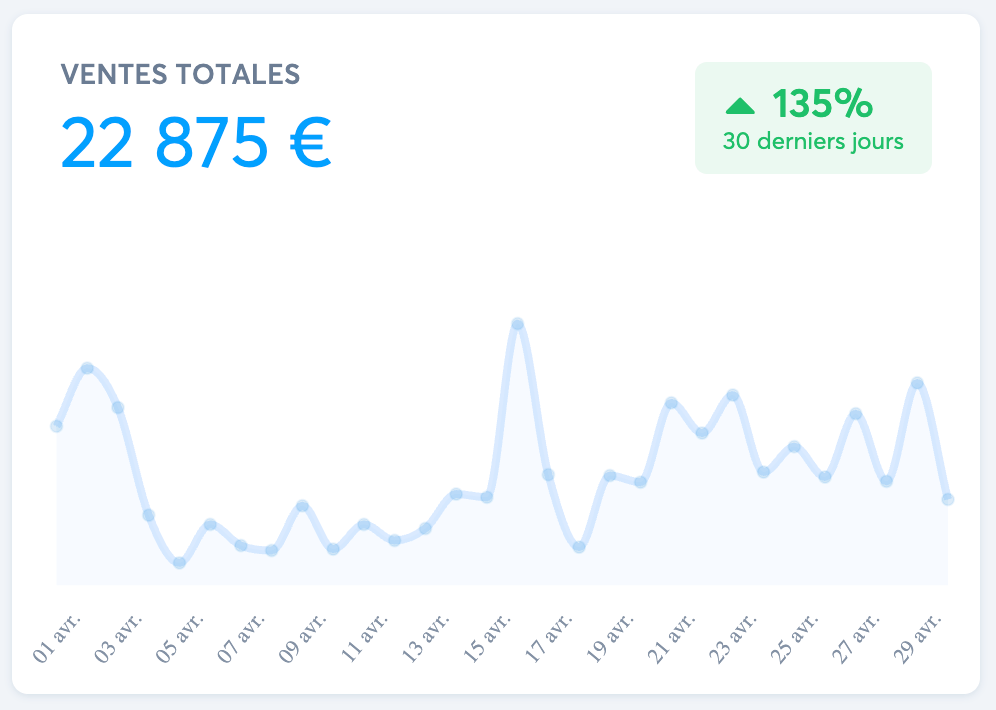
Task: Click the 135% growth percentage value
Action: (823, 104)
